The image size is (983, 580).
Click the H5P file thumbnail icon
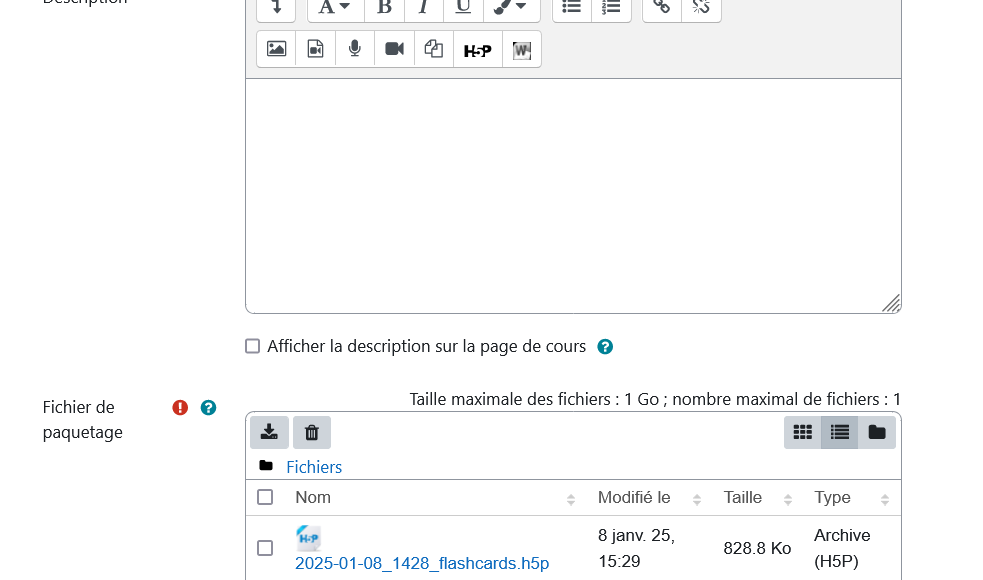[308, 538]
